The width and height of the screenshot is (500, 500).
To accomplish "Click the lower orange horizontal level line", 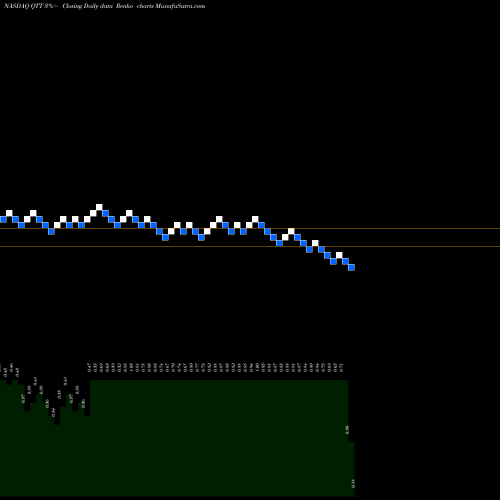I will point(250,247).
